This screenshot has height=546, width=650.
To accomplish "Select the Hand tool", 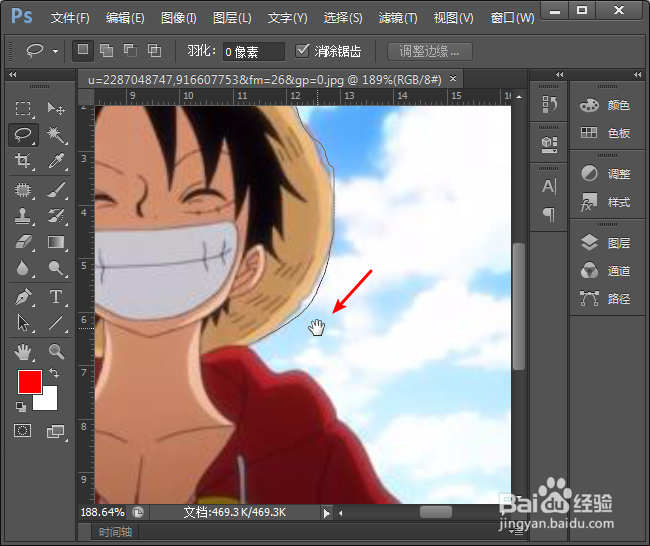I will pyautogui.click(x=23, y=352).
